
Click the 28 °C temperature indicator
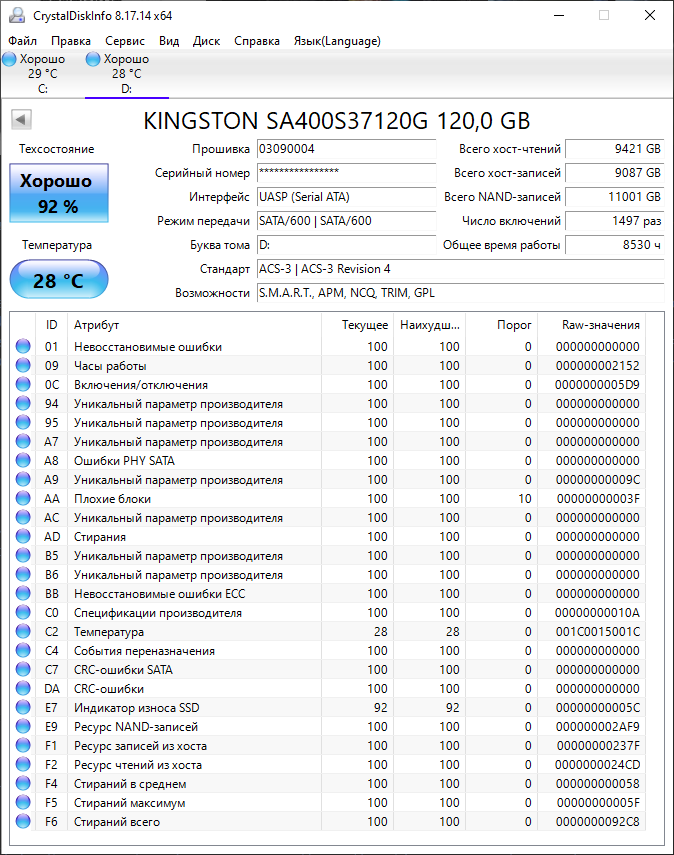59,279
